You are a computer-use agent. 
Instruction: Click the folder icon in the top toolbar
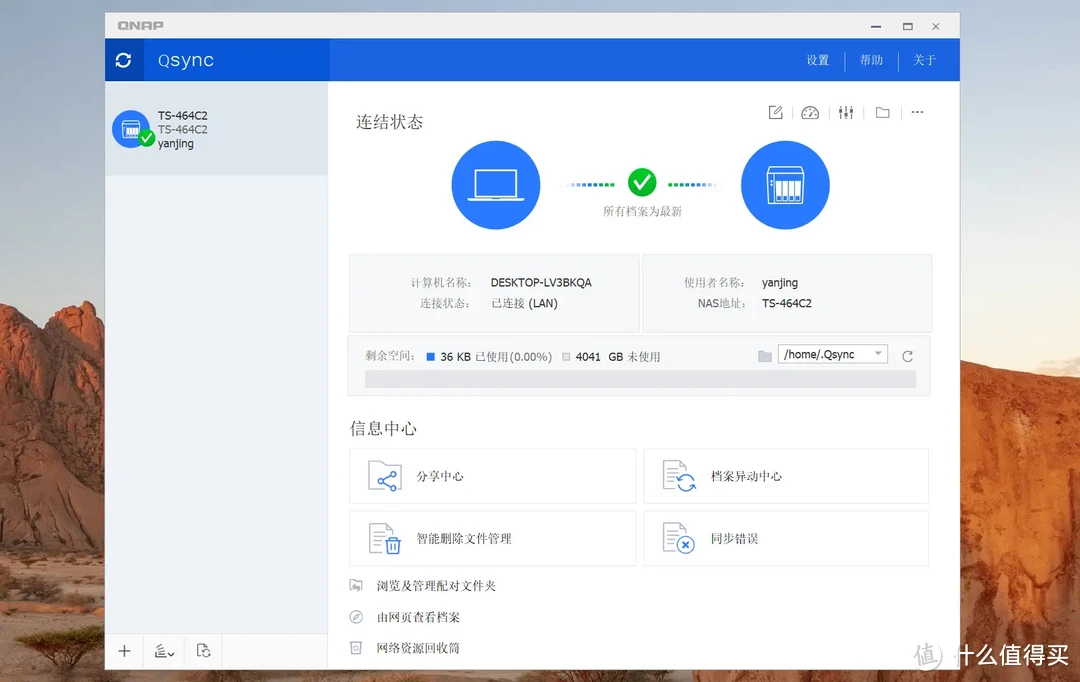(882, 112)
